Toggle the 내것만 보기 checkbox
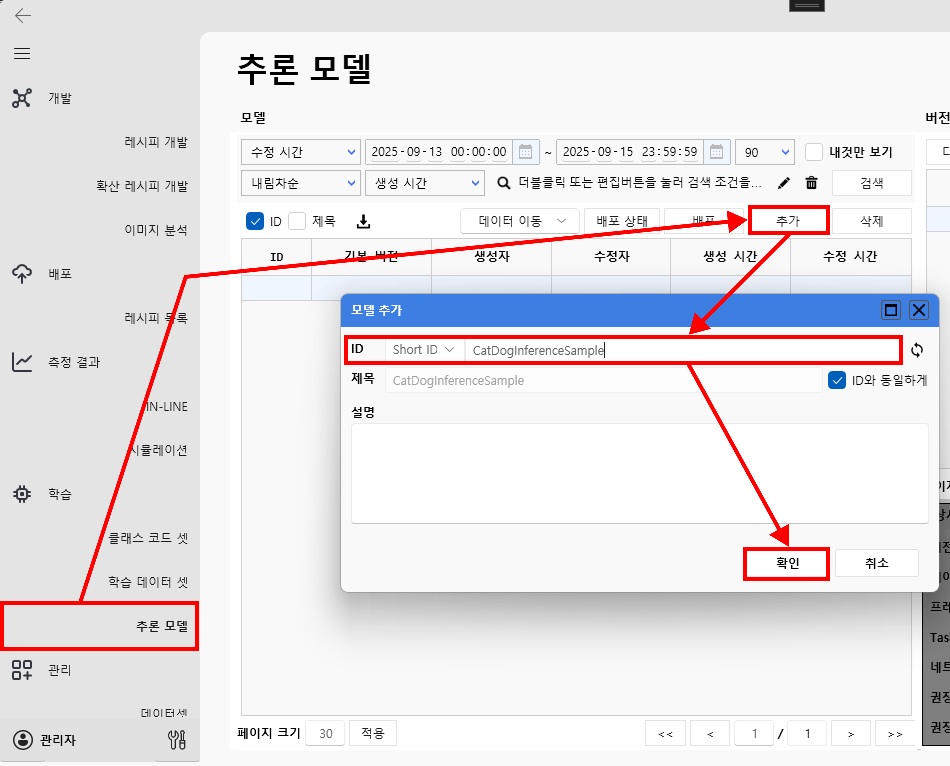950x766 pixels. point(814,152)
